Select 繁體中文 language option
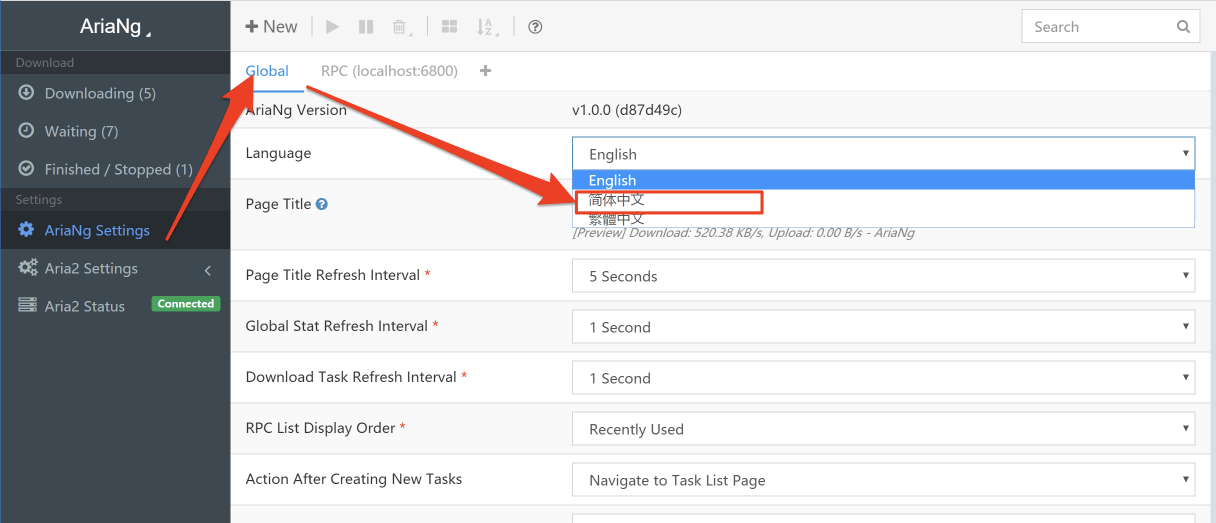Screen dimensions: 1216x523 coord(884,218)
